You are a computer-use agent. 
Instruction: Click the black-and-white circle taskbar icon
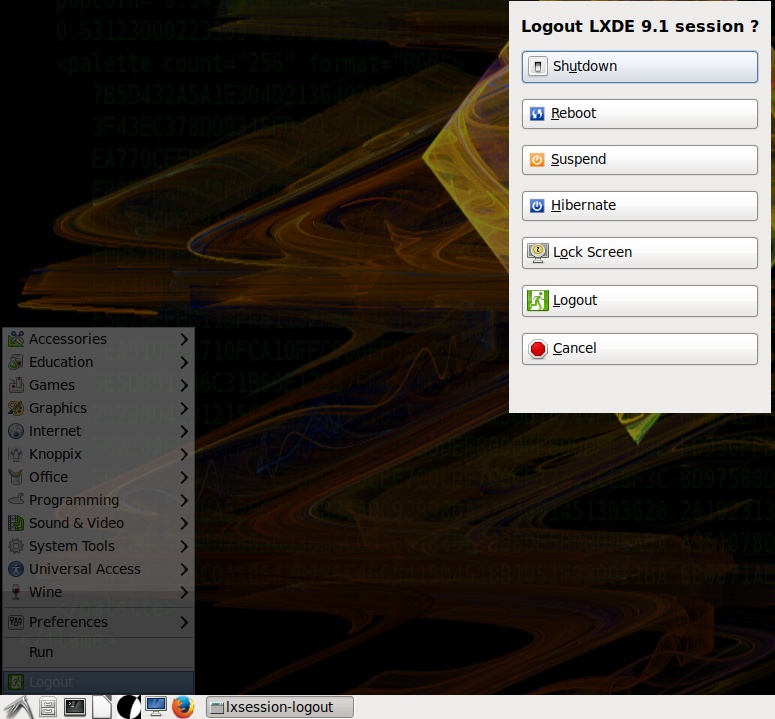(x=129, y=707)
